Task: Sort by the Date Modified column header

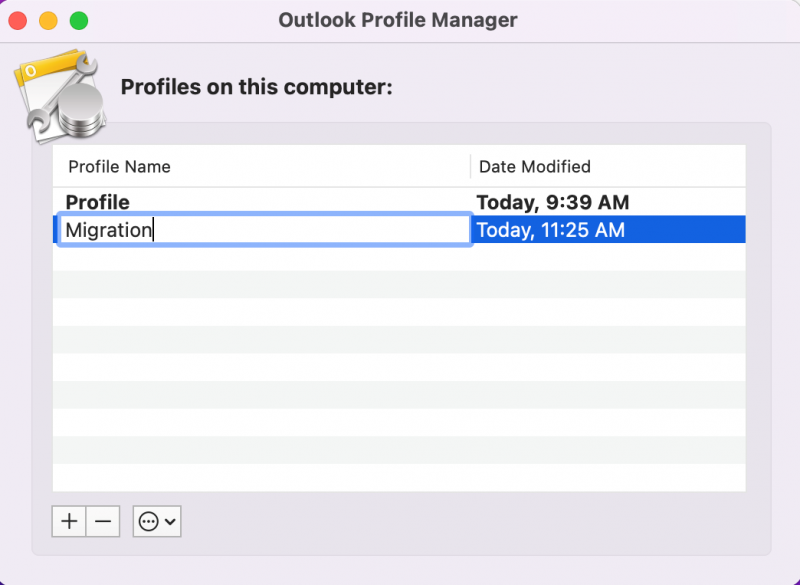Action: point(608,167)
